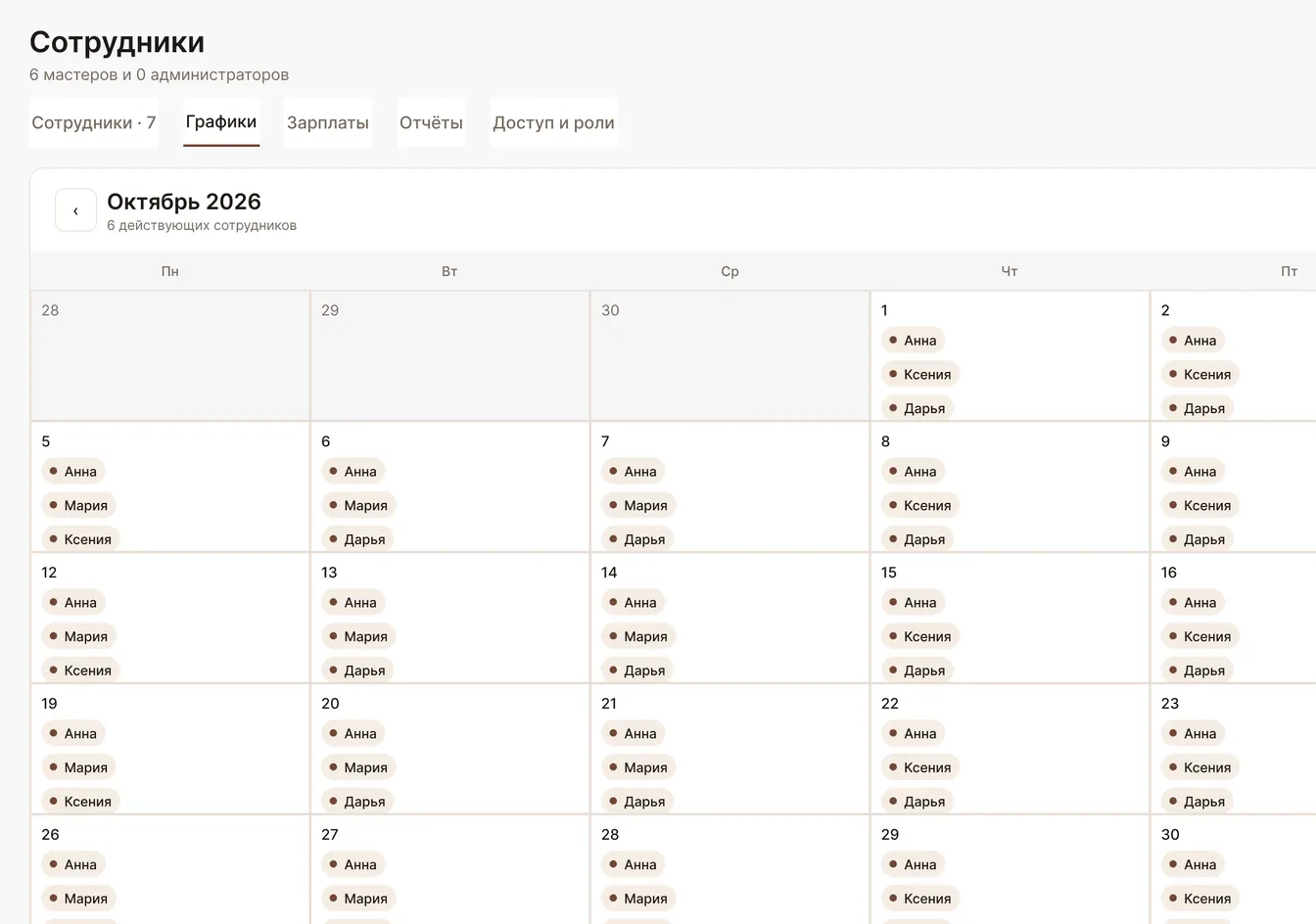This screenshot has height=924, width=1316.
Task: Select Мария chip on October 21
Action: pyautogui.click(x=638, y=767)
